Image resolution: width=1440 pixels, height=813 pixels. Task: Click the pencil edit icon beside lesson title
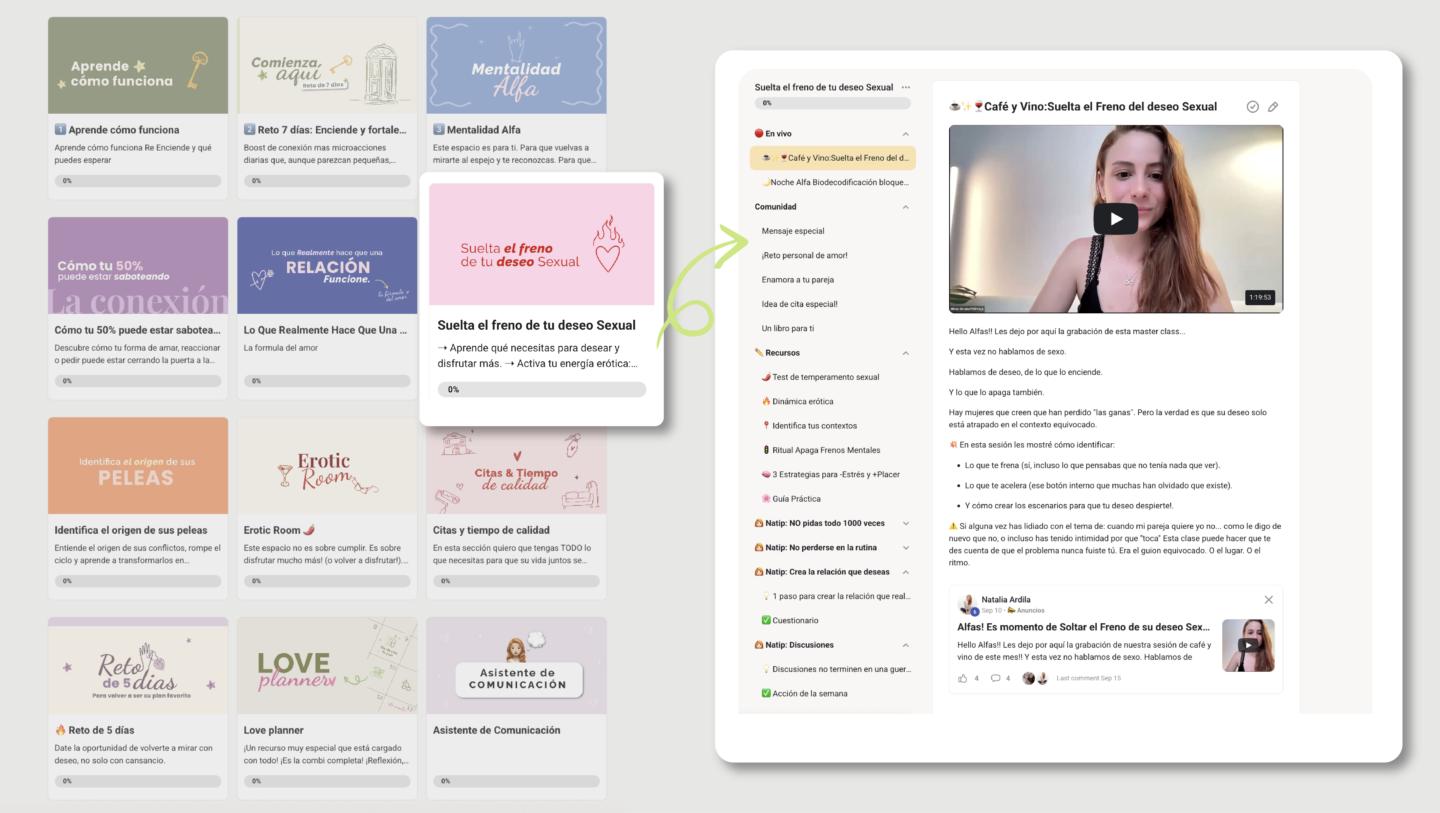(x=1273, y=107)
